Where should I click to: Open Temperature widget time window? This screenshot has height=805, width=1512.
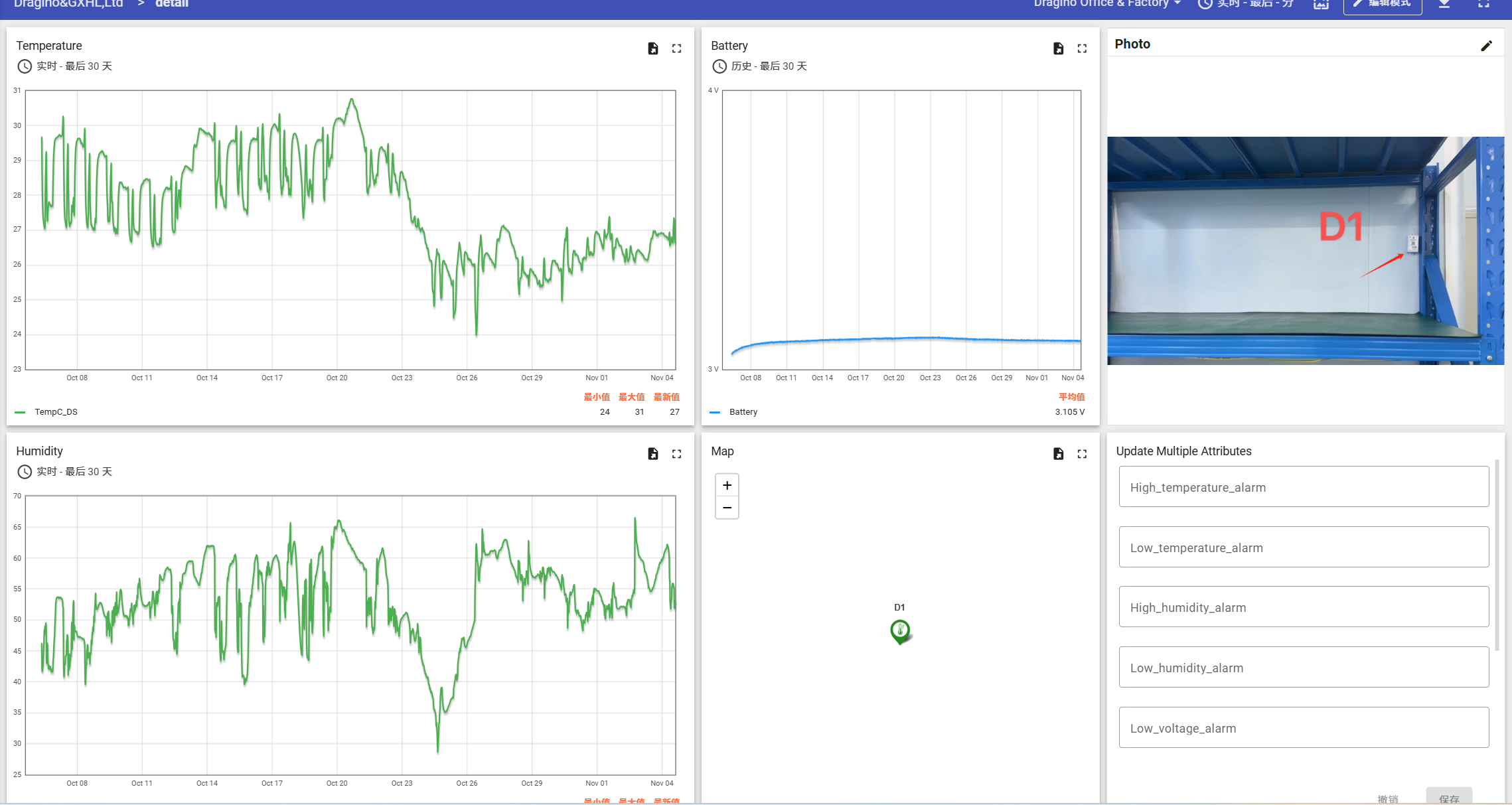pos(65,66)
